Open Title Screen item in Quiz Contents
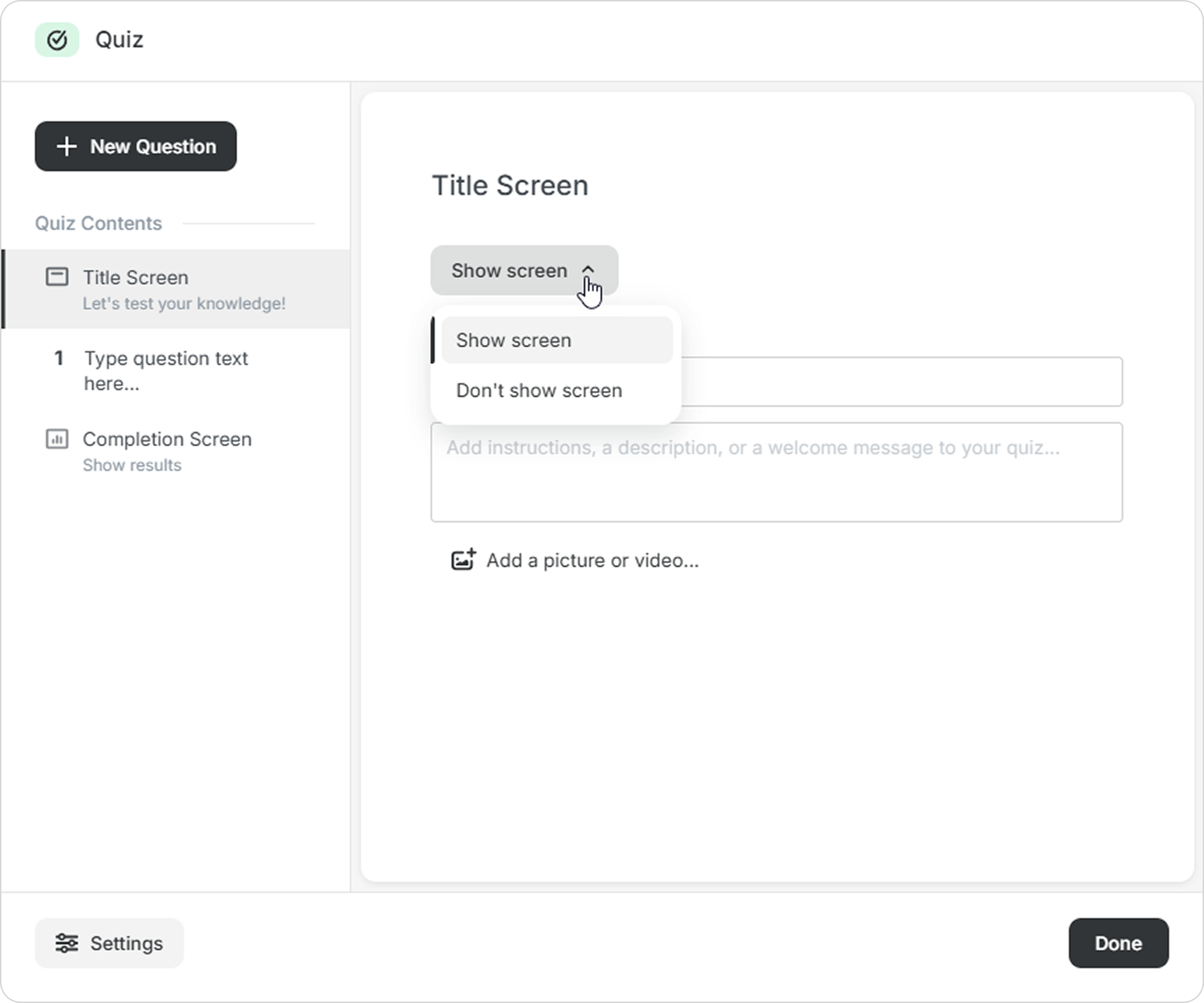 (x=176, y=289)
